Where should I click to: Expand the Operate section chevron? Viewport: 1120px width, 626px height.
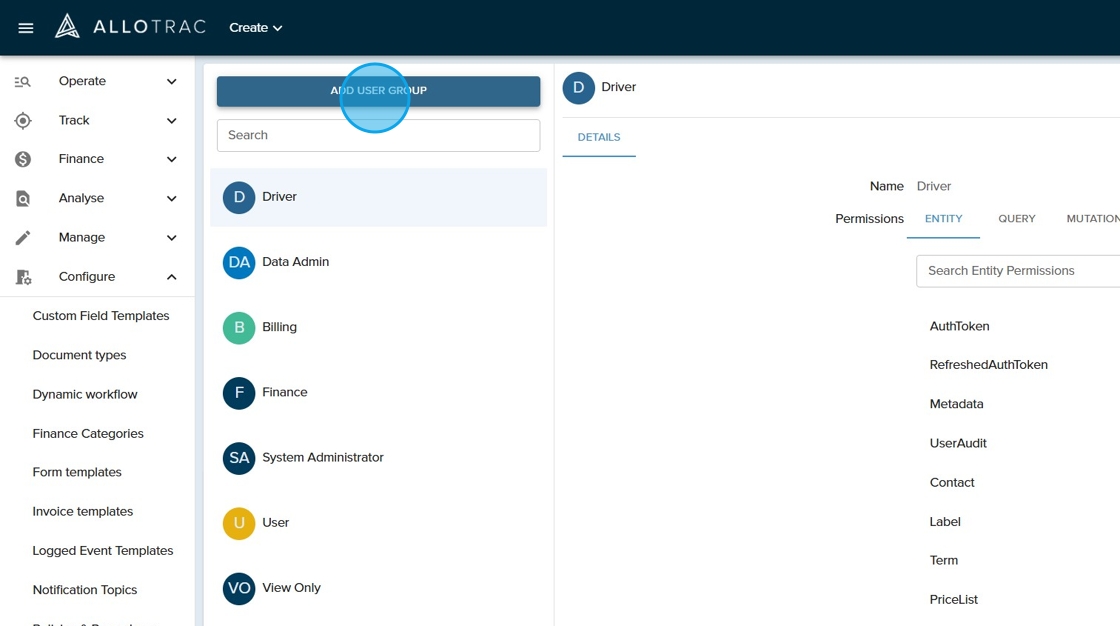pos(171,82)
